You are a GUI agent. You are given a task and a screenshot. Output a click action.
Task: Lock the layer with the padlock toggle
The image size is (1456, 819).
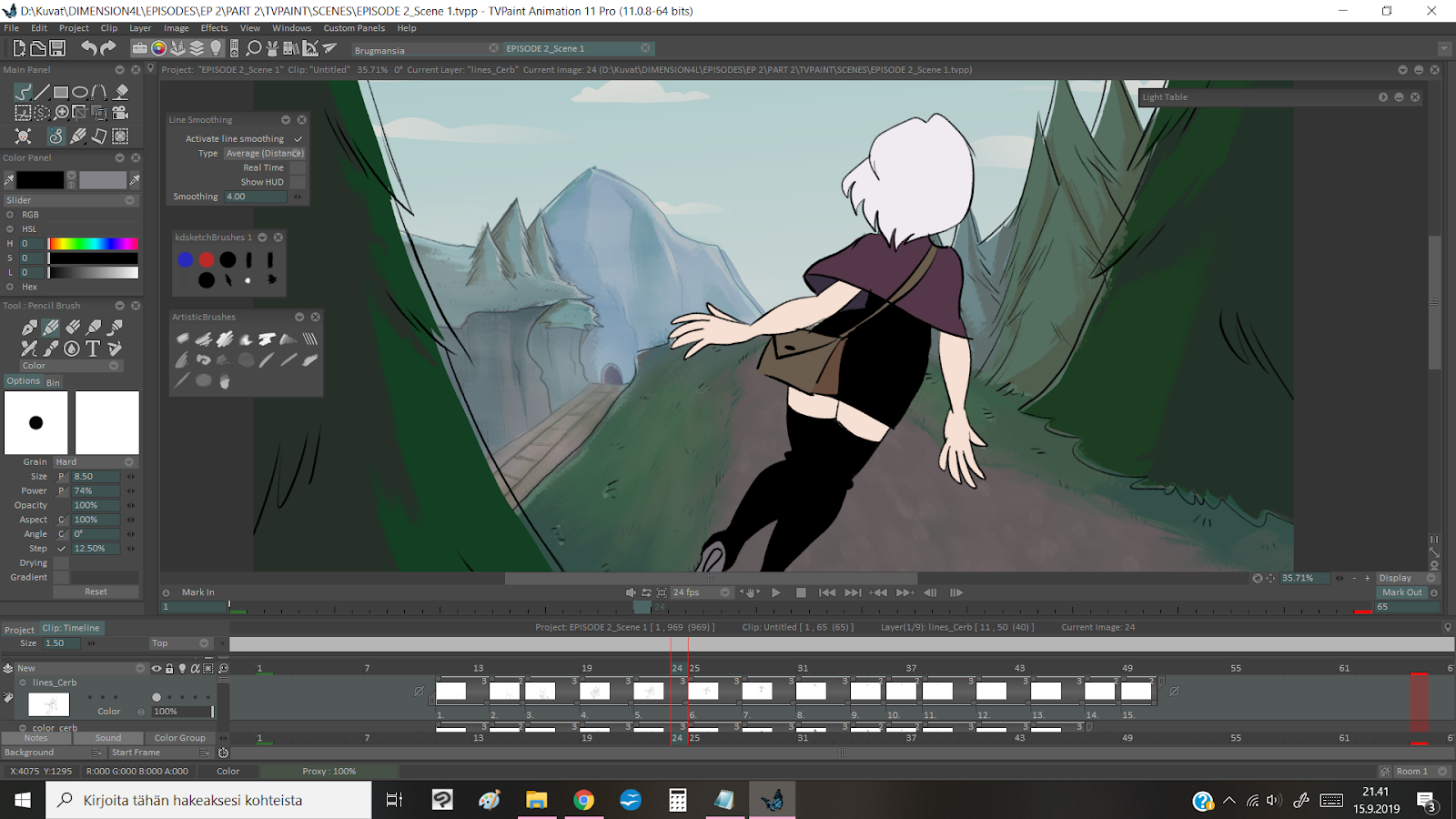click(169, 668)
